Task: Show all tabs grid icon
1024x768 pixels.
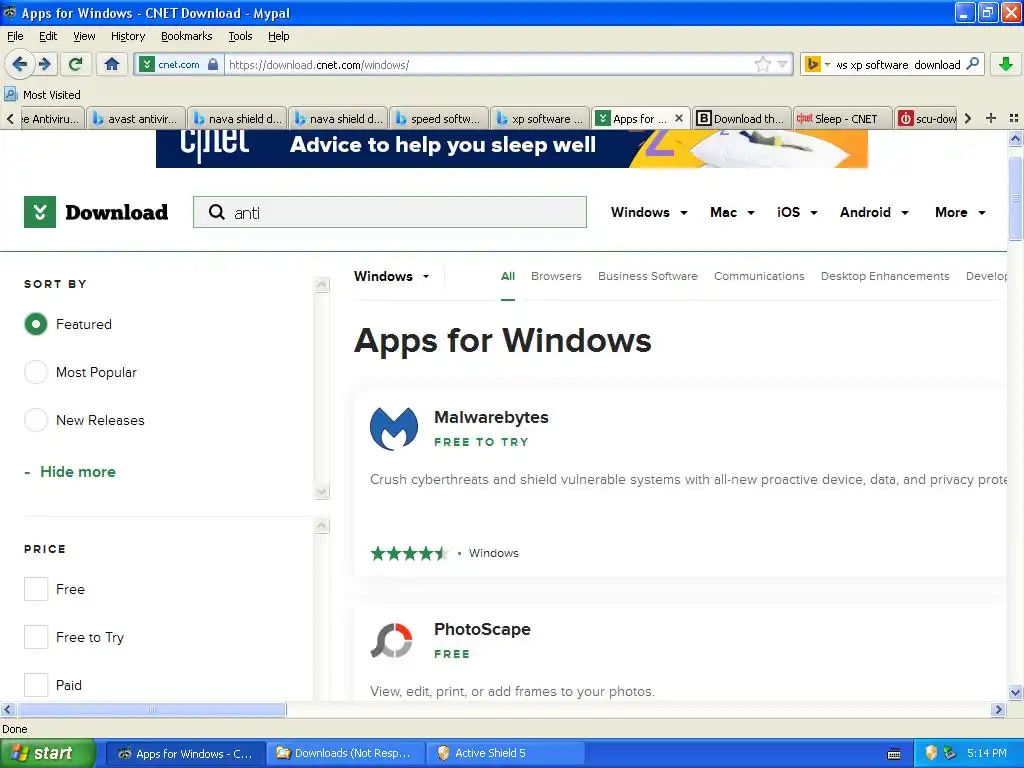Action: [1014, 118]
